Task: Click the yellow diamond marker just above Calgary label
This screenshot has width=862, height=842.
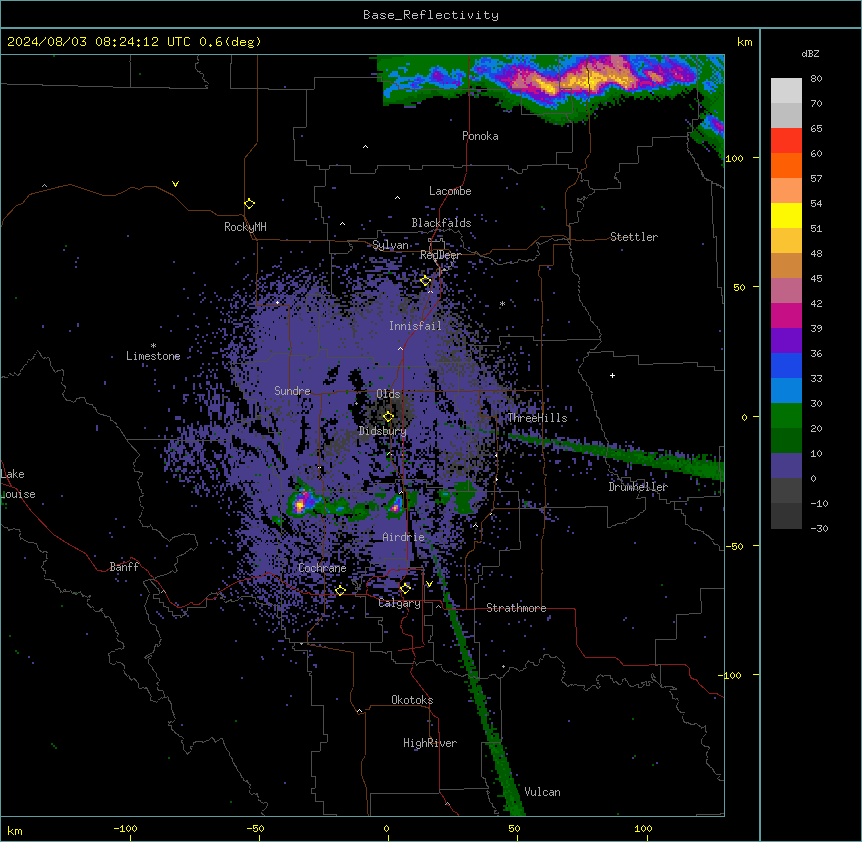Action: pos(405,589)
